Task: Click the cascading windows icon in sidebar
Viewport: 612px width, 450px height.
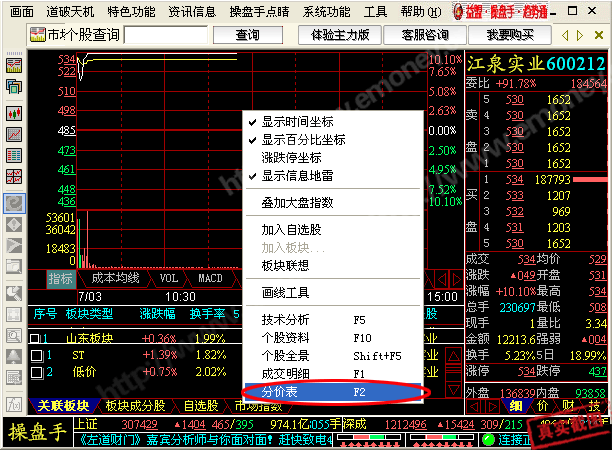Action: pyautogui.click(x=15, y=88)
